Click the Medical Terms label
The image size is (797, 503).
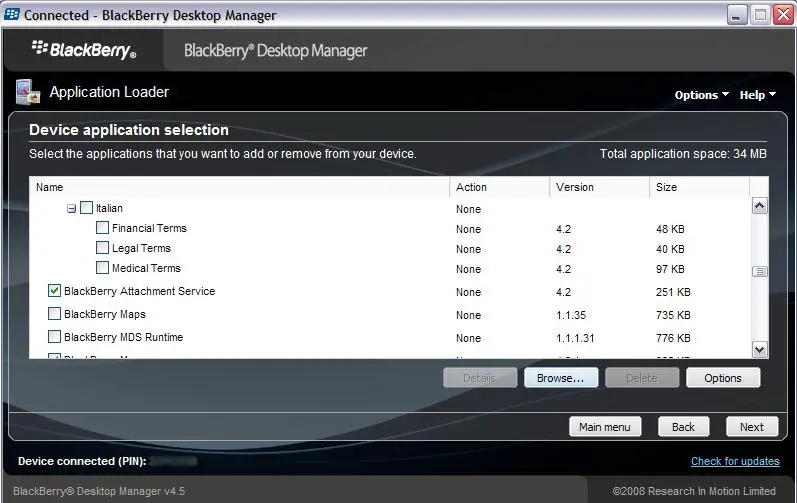click(146, 268)
